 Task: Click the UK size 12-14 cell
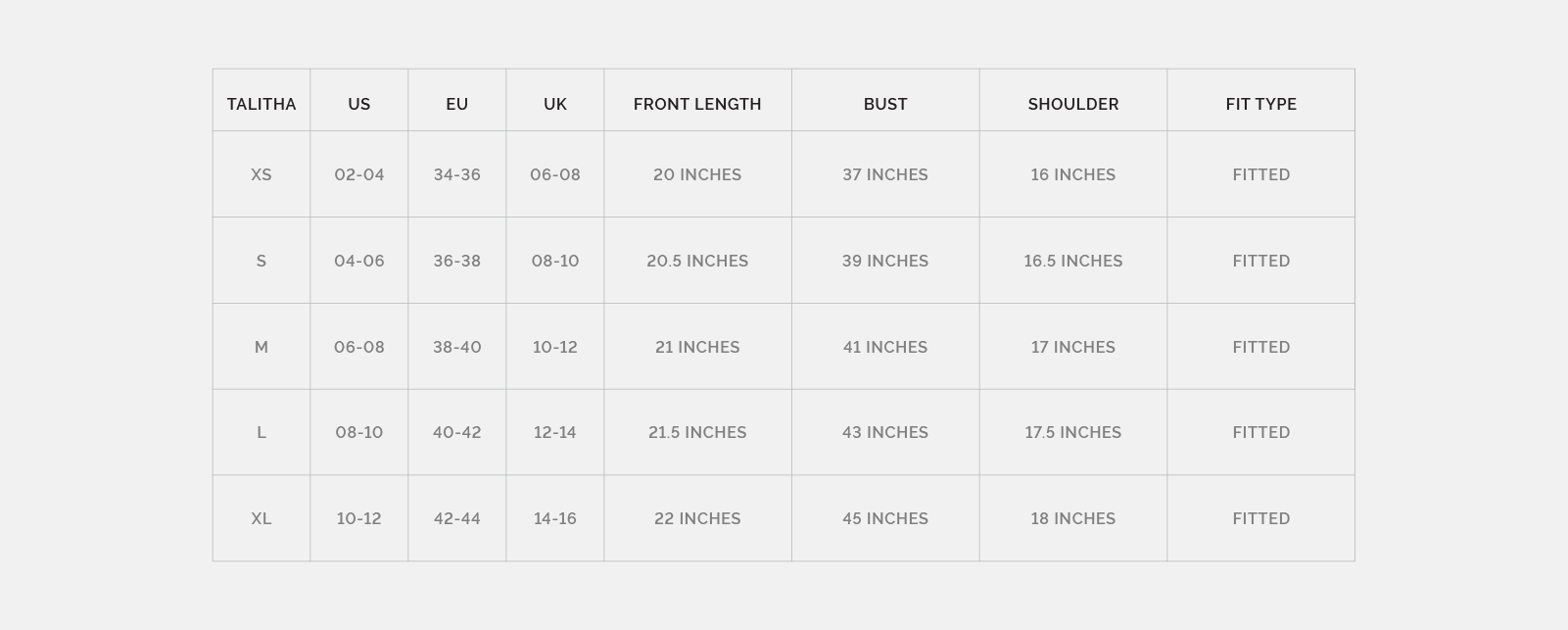(555, 432)
